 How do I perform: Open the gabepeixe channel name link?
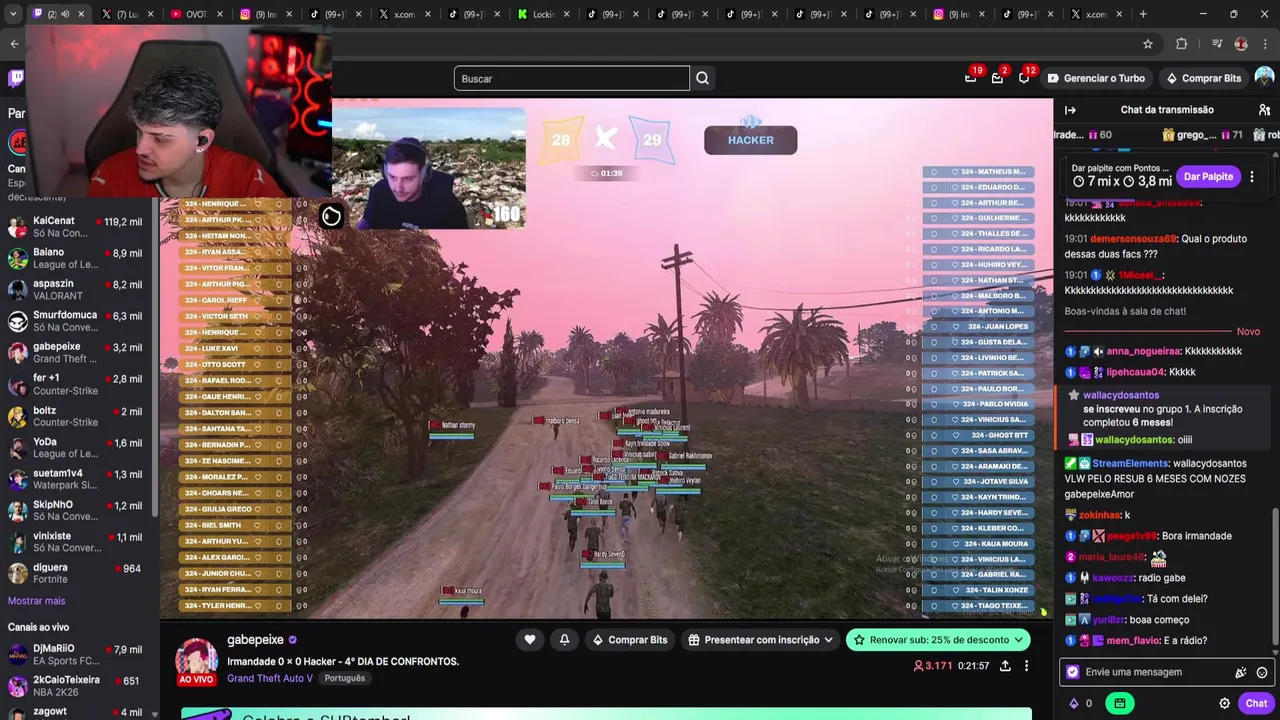(x=255, y=640)
